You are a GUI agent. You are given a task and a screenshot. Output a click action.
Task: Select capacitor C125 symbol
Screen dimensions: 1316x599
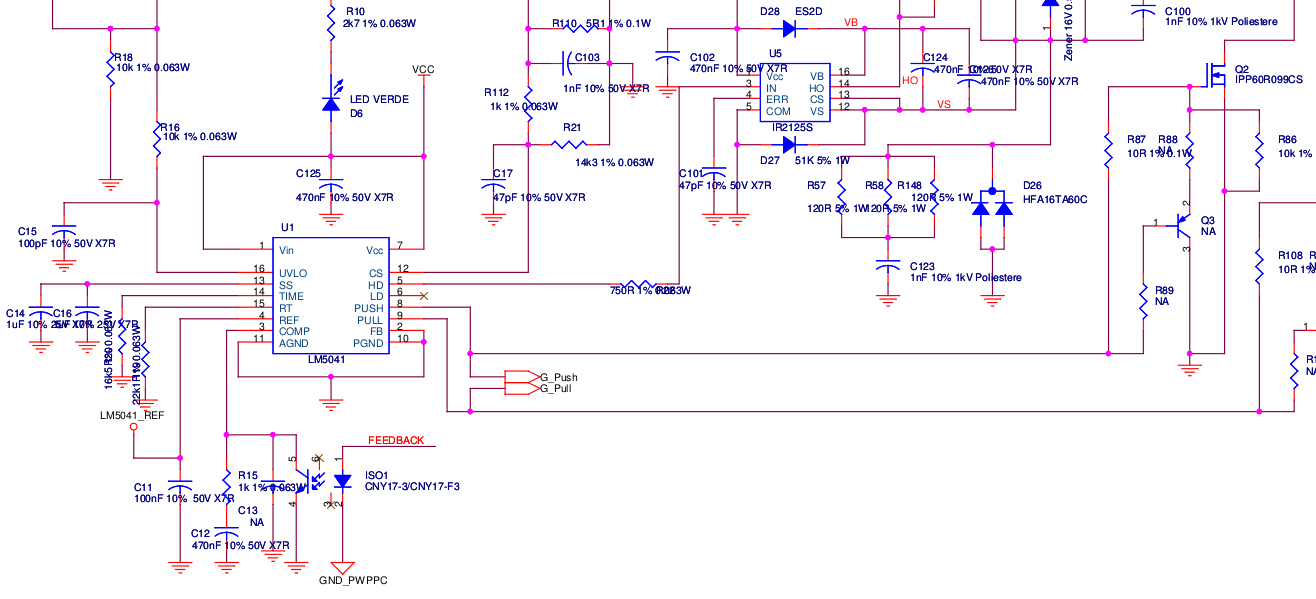tap(332, 182)
